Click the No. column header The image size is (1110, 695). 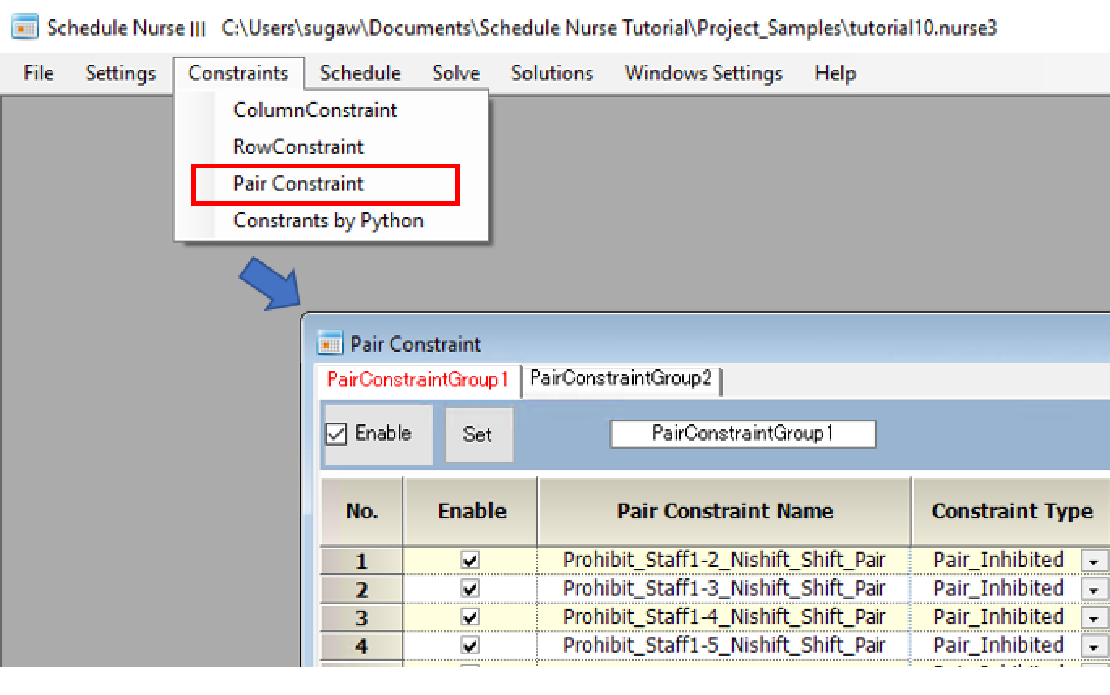(362, 511)
